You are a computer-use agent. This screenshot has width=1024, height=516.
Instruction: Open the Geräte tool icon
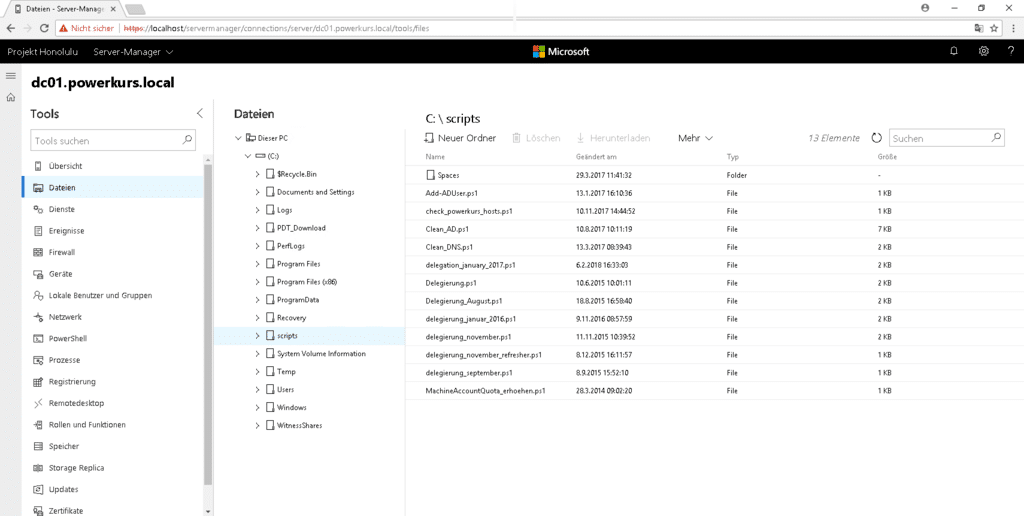coord(38,274)
